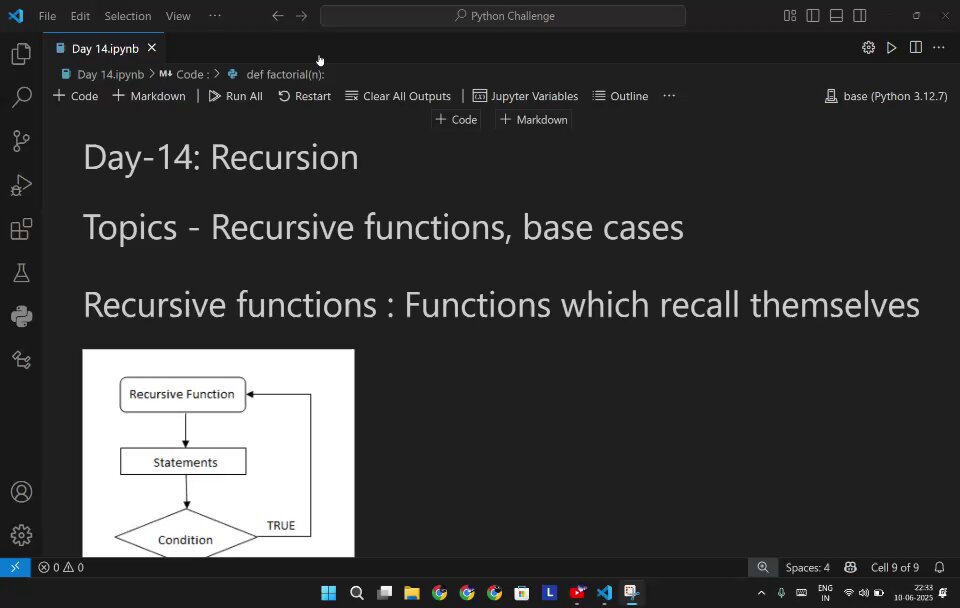Go forward with the right arrow

301,16
